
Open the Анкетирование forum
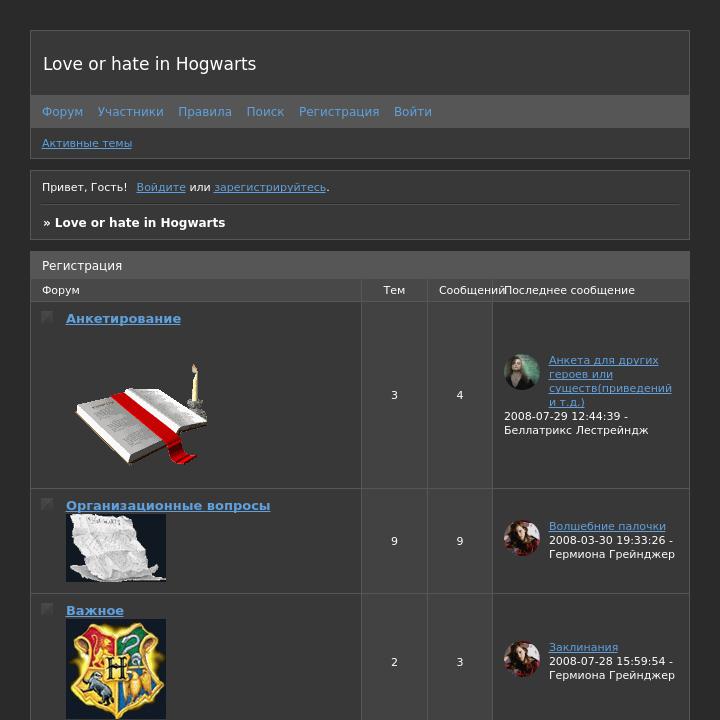123,319
